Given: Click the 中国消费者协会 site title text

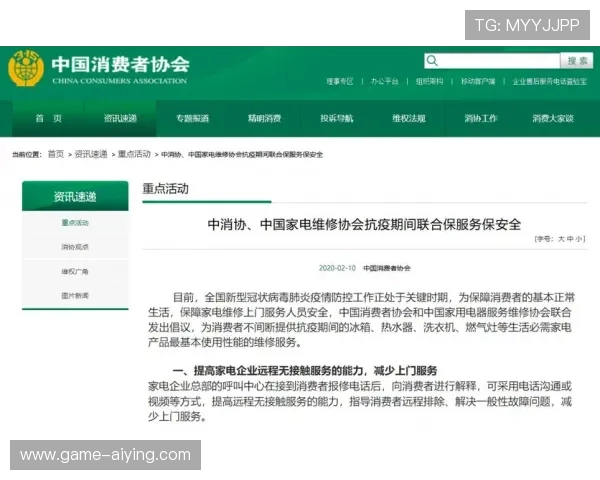Looking at the screenshot, I should (121, 64).
